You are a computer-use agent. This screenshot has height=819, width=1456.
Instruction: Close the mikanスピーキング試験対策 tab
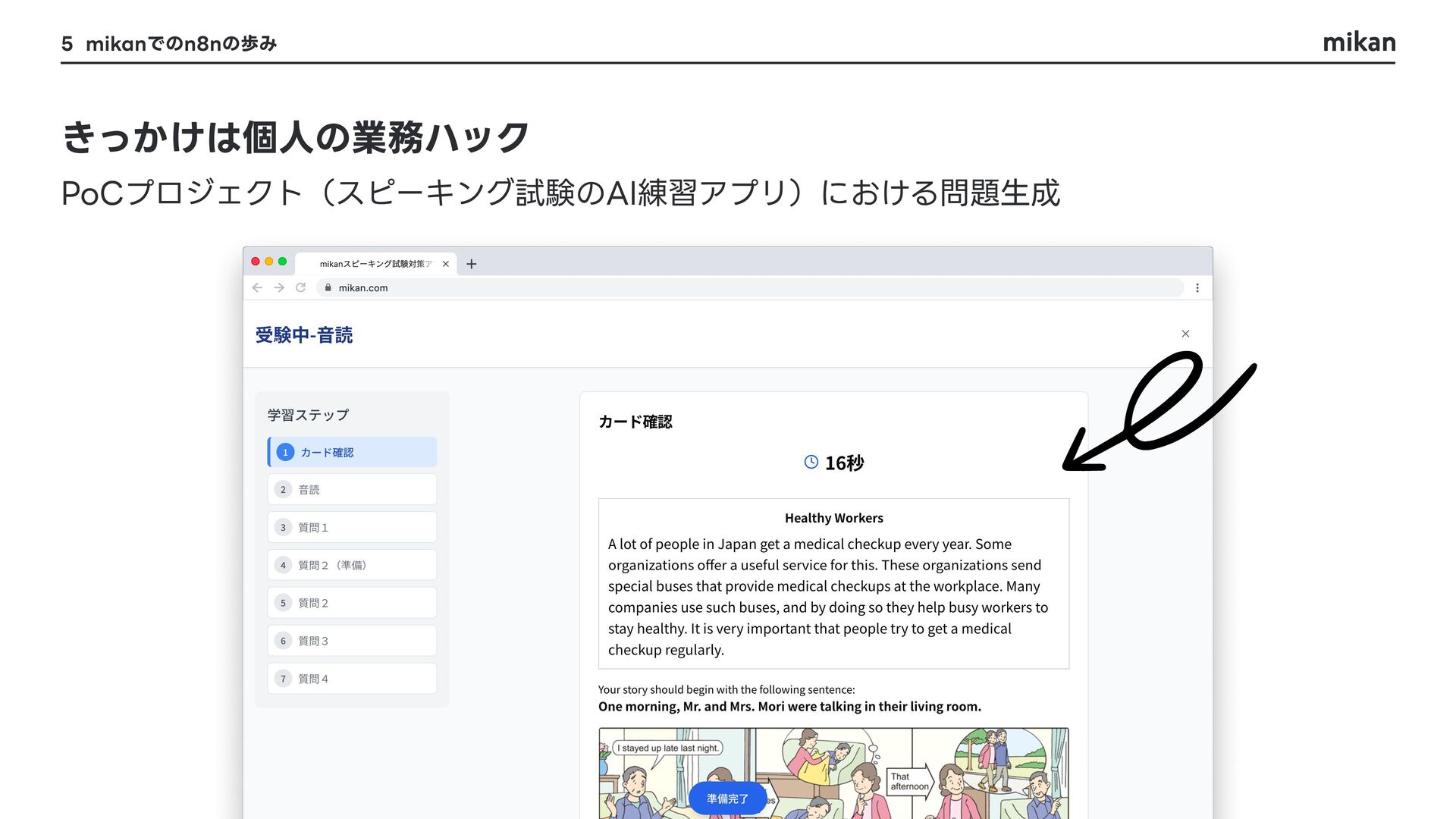(x=446, y=264)
